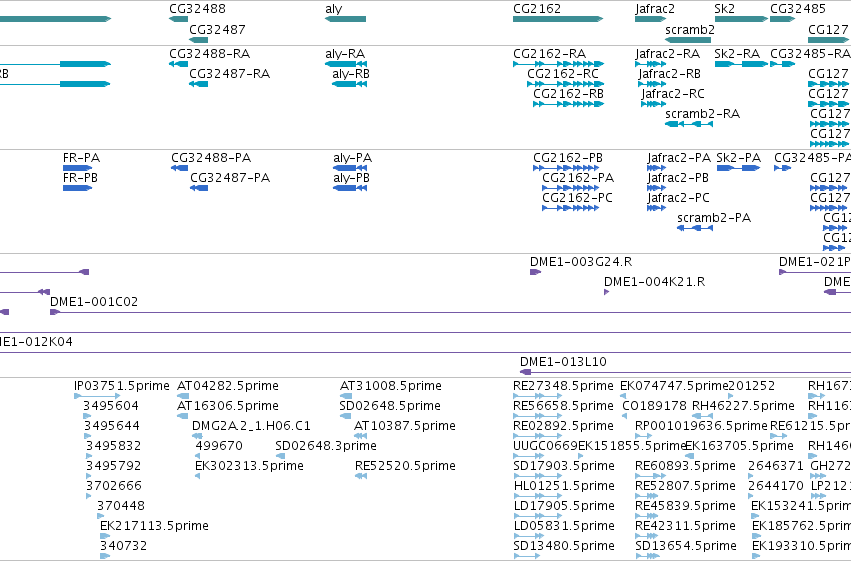Select the Sk2-RA transcript

[x=741, y=64]
